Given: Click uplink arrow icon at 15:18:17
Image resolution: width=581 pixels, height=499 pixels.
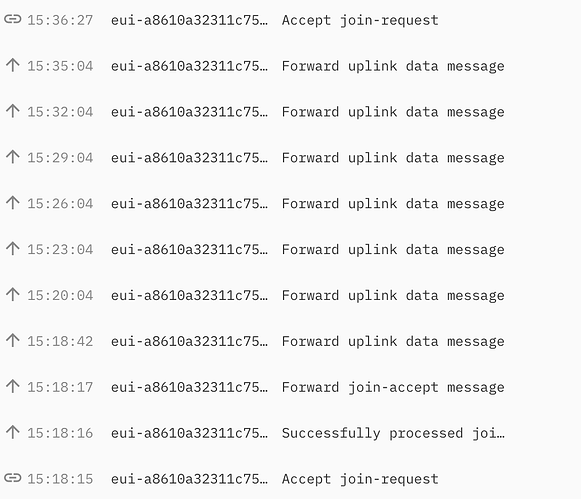Looking at the screenshot, I should click(x=13, y=386).
